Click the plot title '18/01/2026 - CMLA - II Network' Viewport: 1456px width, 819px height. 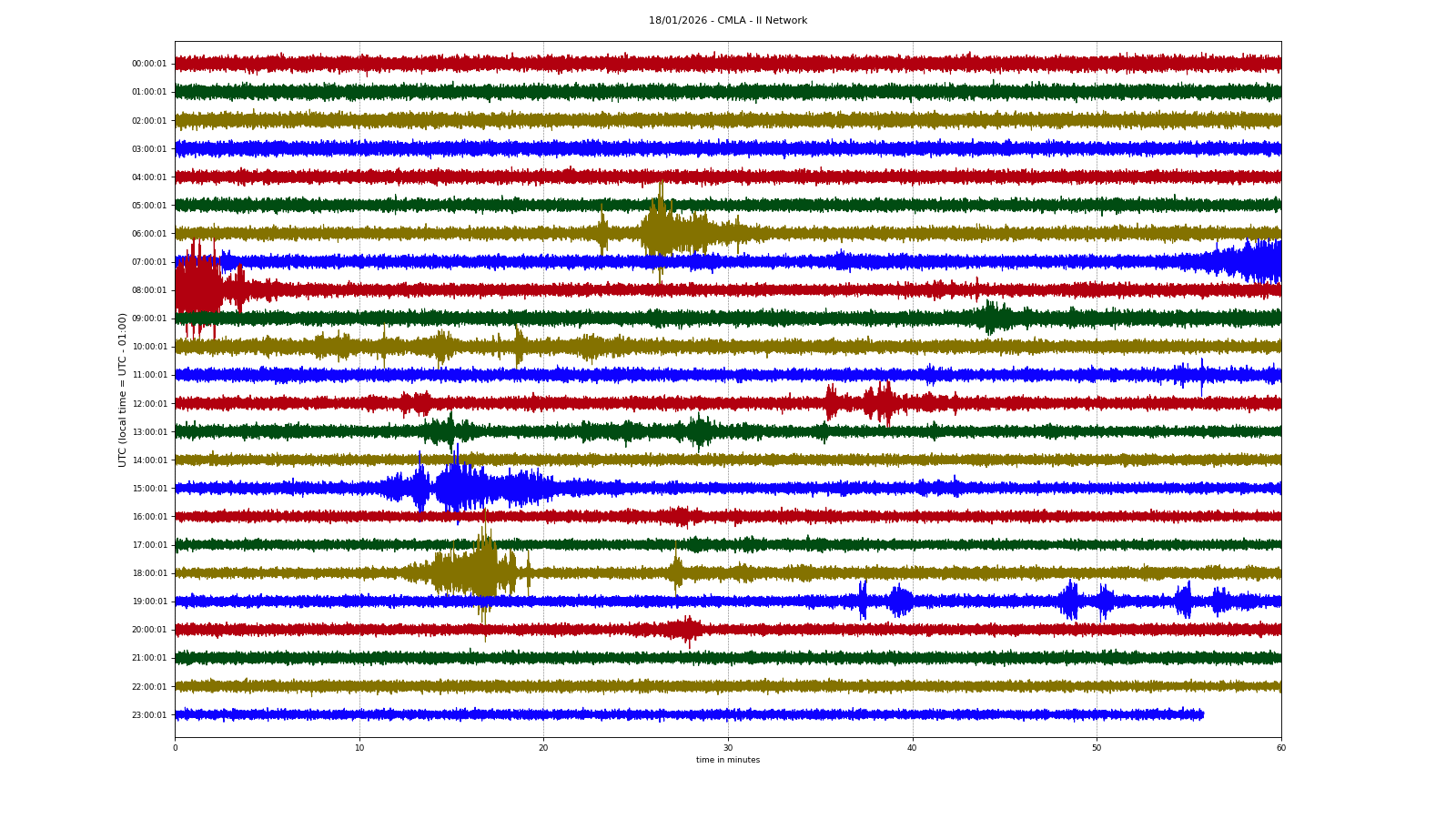click(x=727, y=21)
